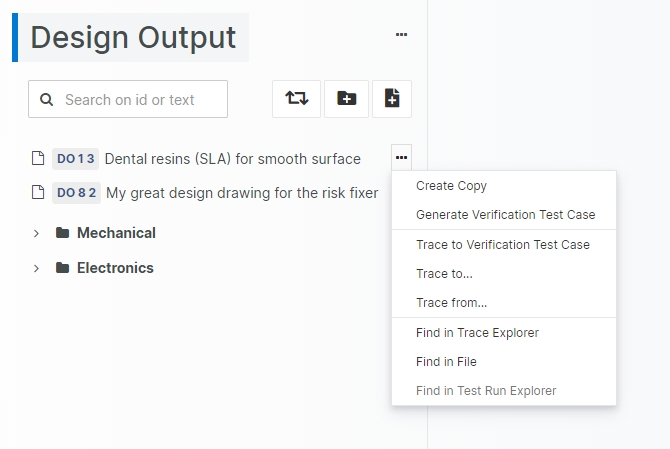The width and height of the screenshot is (670, 449).
Task: Expand the Mechanical folder chevron
Action: click(x=36, y=233)
